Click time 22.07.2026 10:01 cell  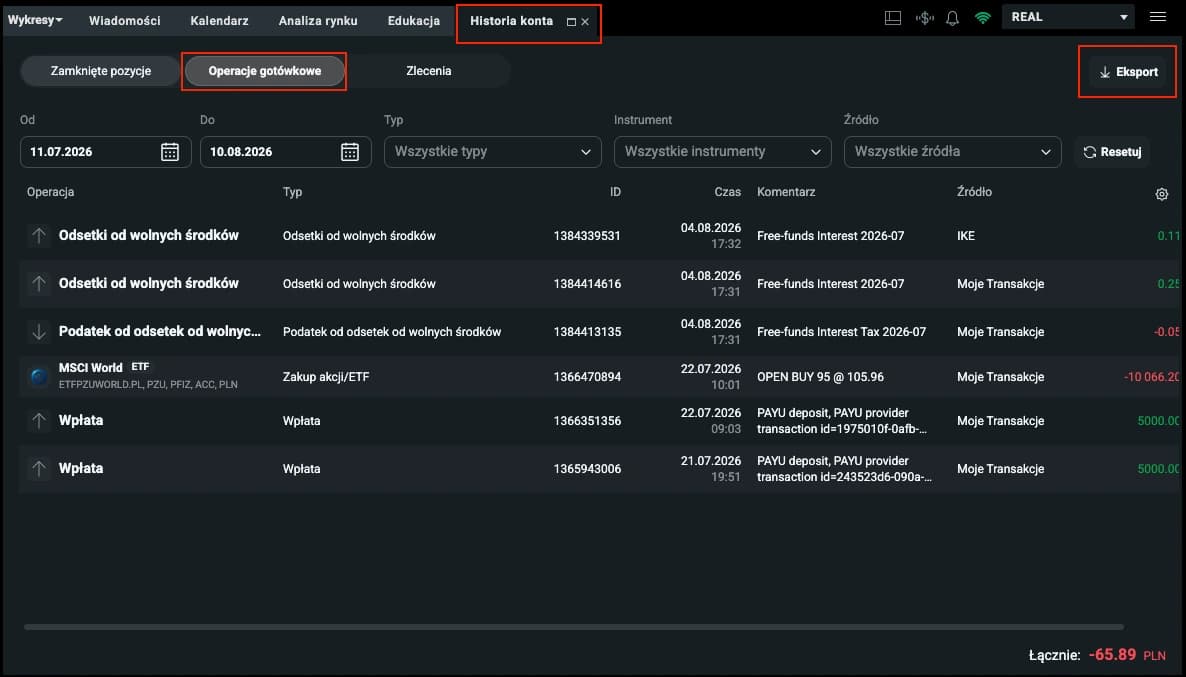[x=710, y=377]
